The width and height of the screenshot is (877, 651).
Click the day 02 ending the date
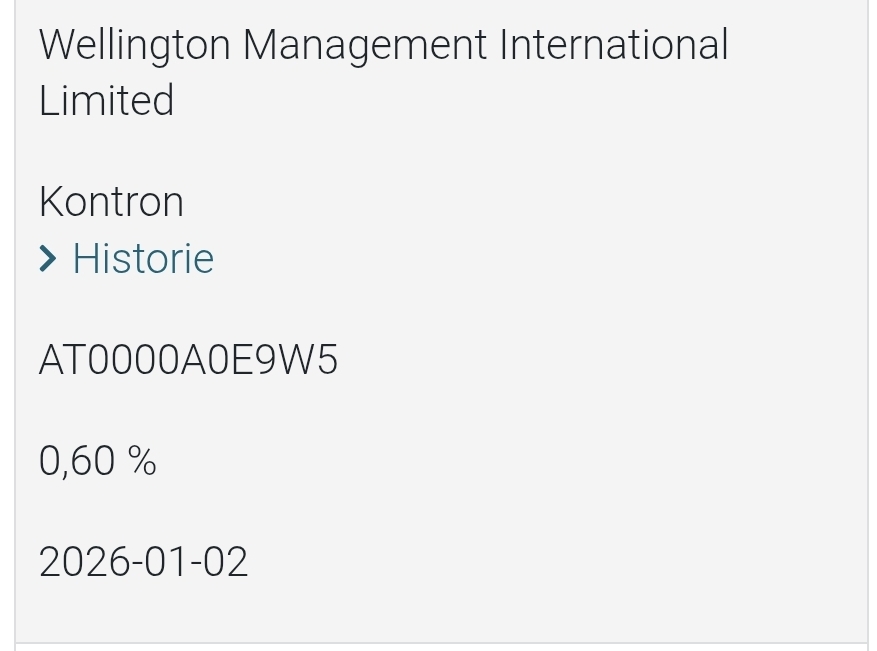tap(227, 562)
